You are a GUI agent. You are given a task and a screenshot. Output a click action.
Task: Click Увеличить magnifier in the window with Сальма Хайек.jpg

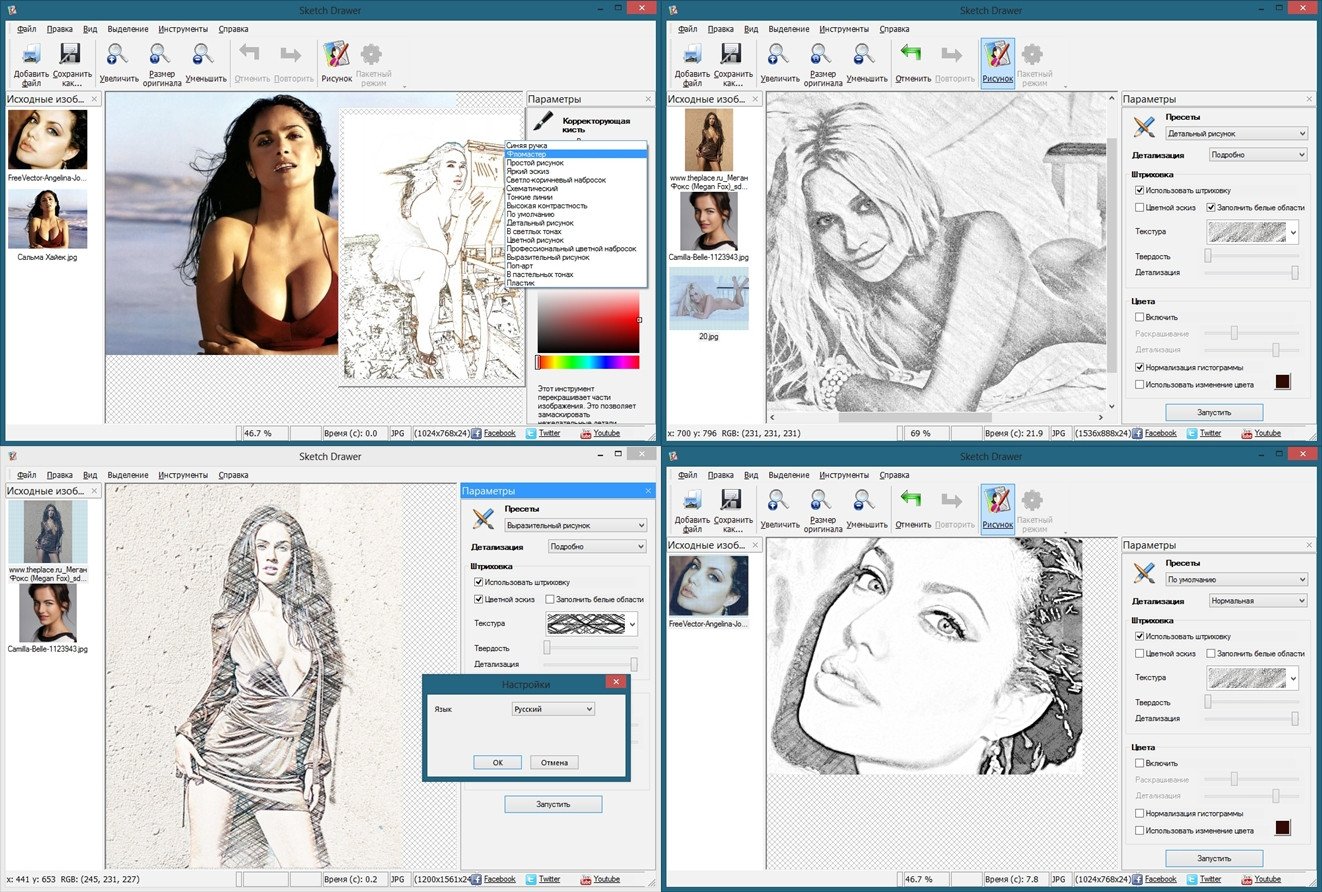tap(119, 54)
